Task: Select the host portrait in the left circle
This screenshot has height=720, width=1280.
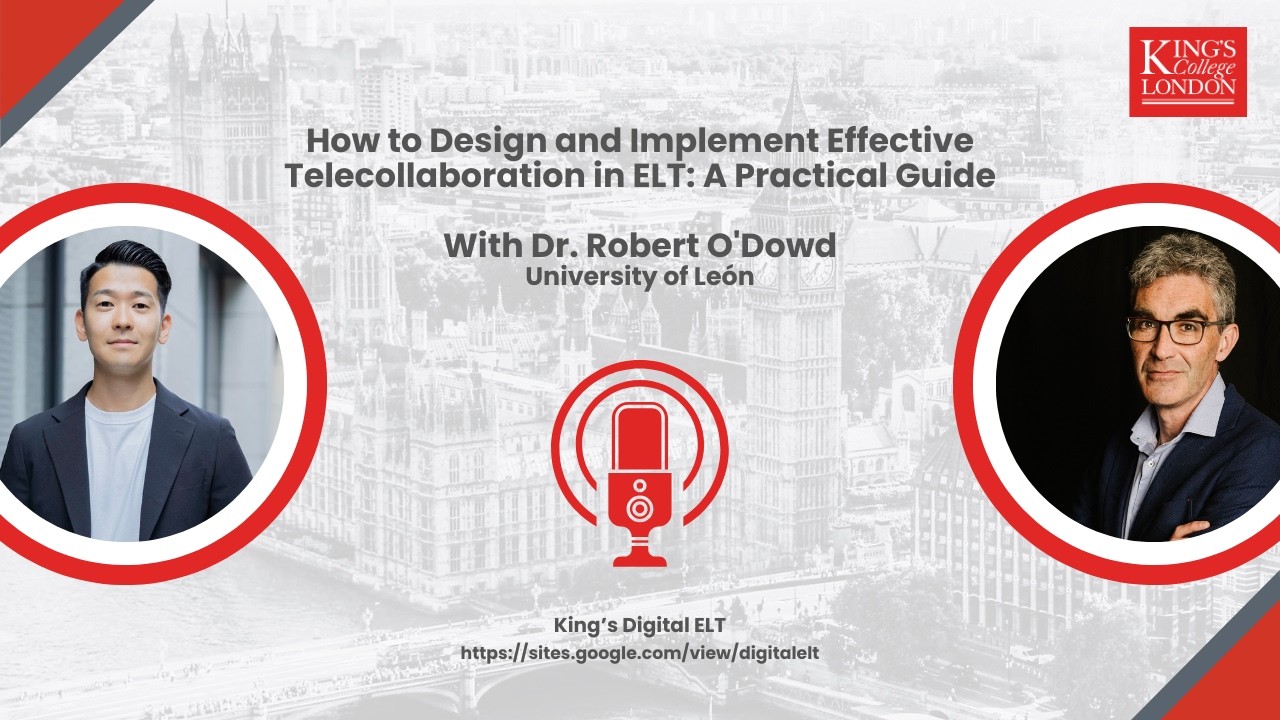Action: coord(140,384)
